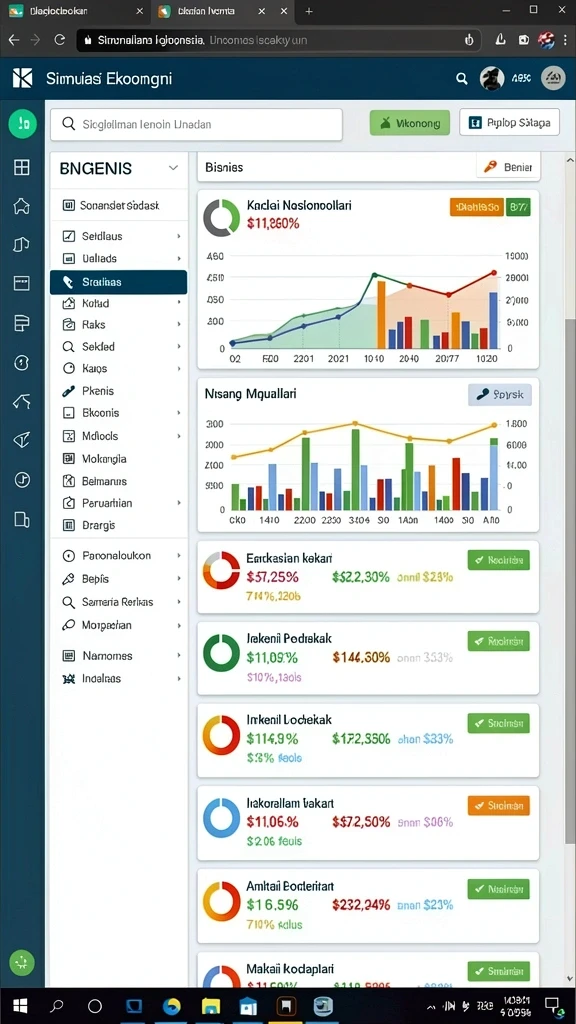The image size is (576, 1024).
Task: Expand the BNGENIS dropdown chevron
Action: click(x=173, y=168)
